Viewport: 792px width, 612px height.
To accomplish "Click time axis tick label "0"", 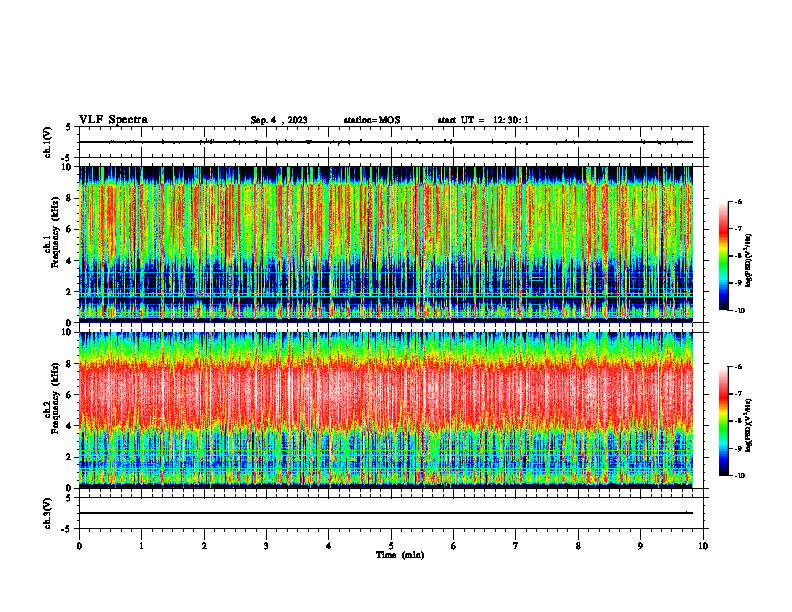I will coord(79,546).
